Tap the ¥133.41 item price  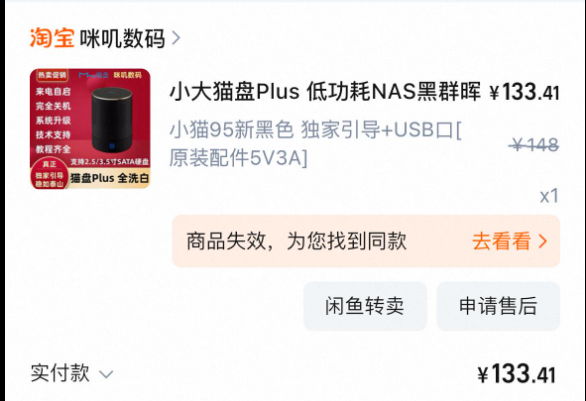524,92
